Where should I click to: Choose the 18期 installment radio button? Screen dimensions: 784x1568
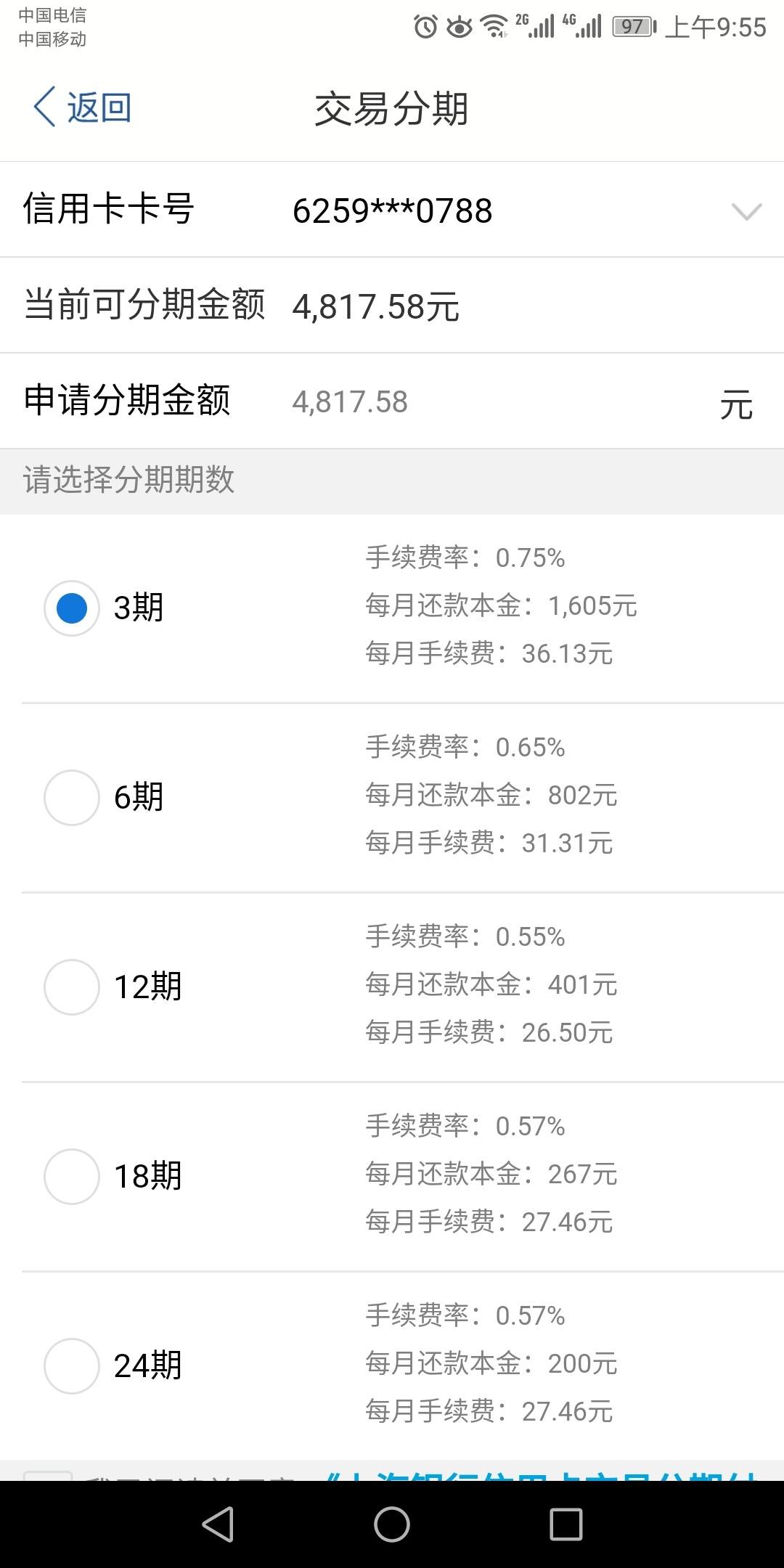point(72,1177)
